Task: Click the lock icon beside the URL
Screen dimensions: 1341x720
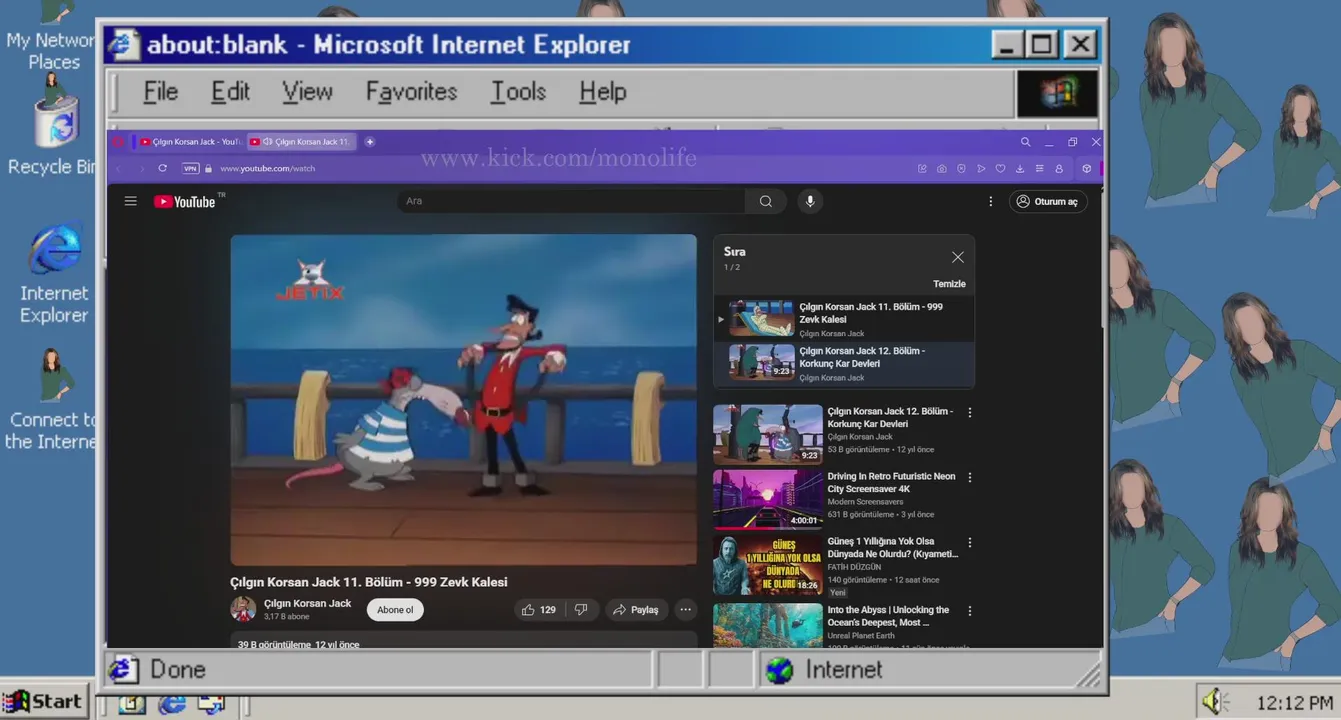Action: pyautogui.click(x=208, y=168)
